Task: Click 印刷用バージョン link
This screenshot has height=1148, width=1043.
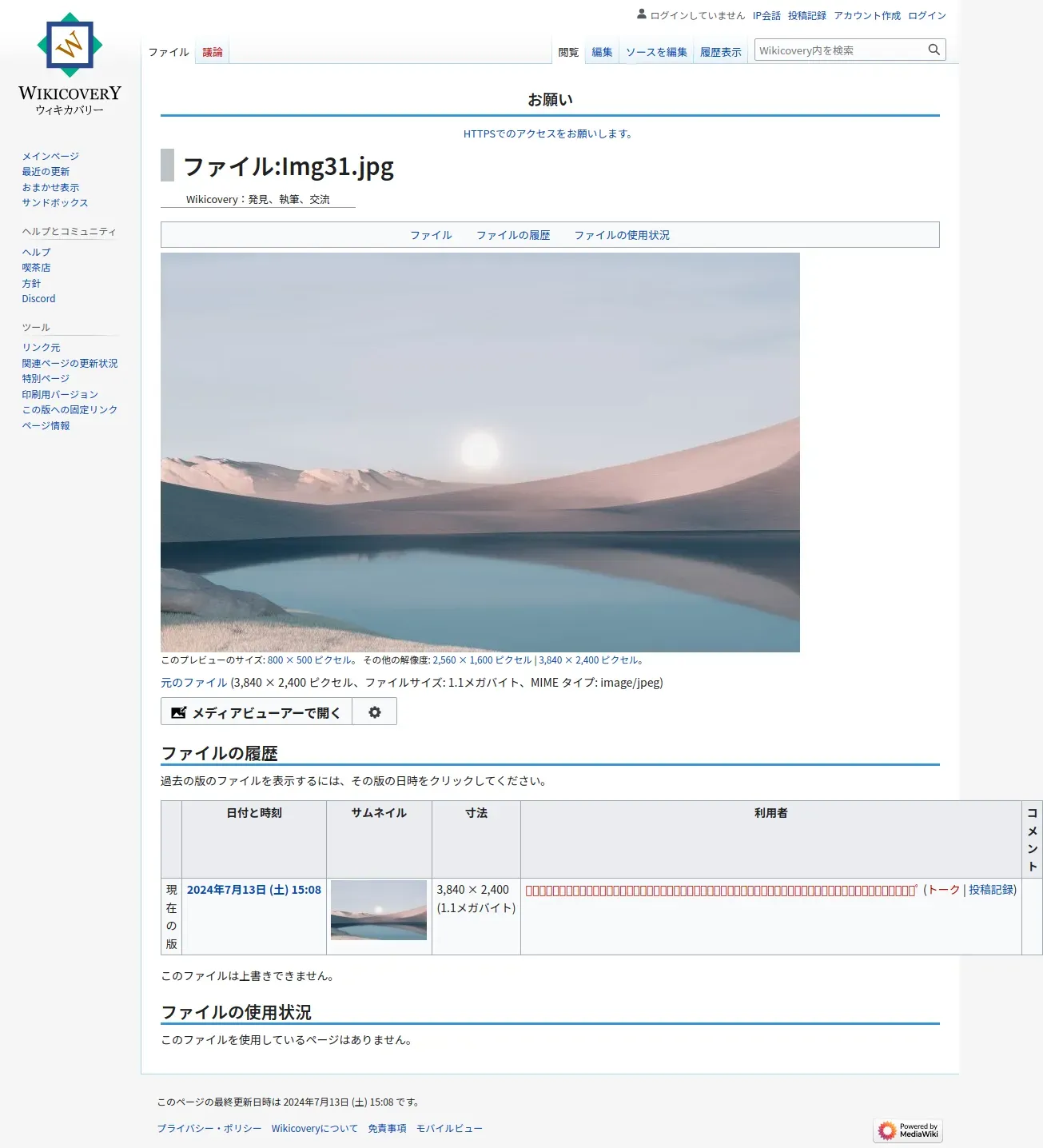Action: point(60,394)
